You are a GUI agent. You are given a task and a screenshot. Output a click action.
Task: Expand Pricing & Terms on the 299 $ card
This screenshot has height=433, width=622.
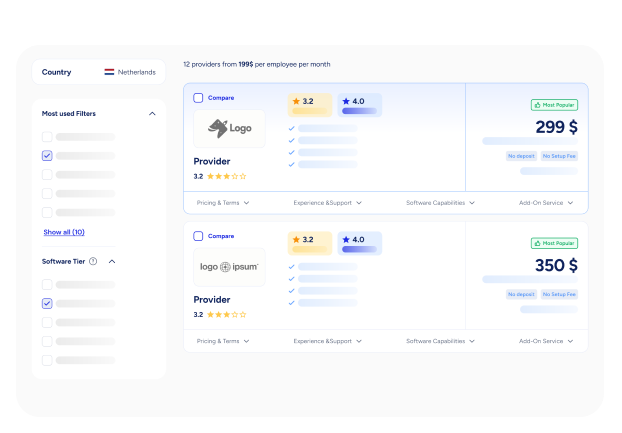pyautogui.click(x=223, y=203)
